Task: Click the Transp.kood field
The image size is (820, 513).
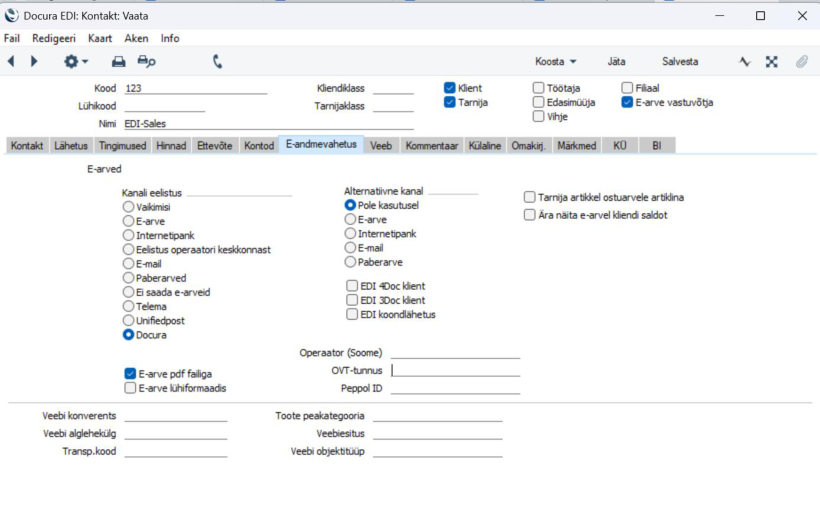Action: coord(176,451)
